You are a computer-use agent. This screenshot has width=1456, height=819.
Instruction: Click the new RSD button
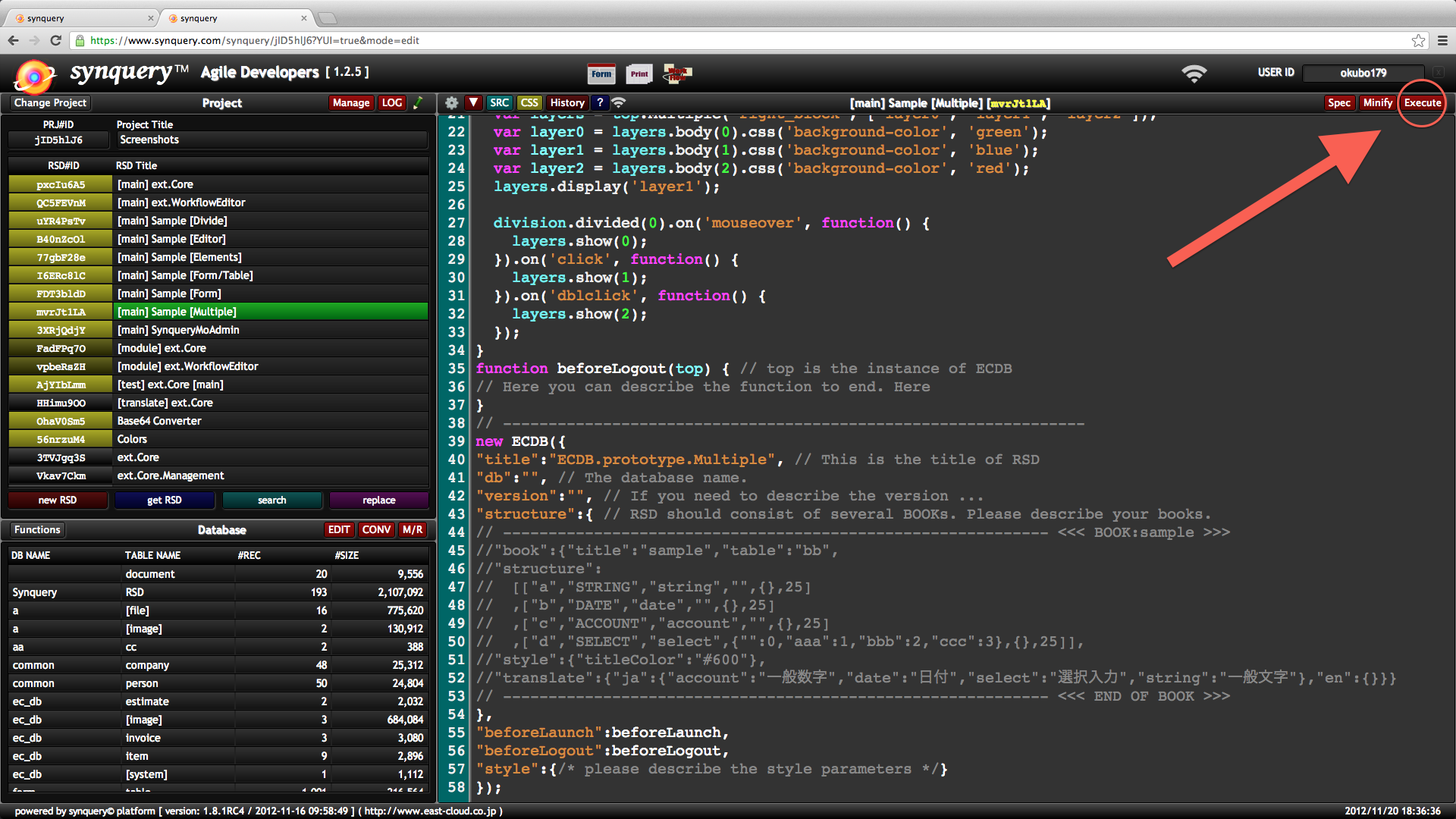58,500
